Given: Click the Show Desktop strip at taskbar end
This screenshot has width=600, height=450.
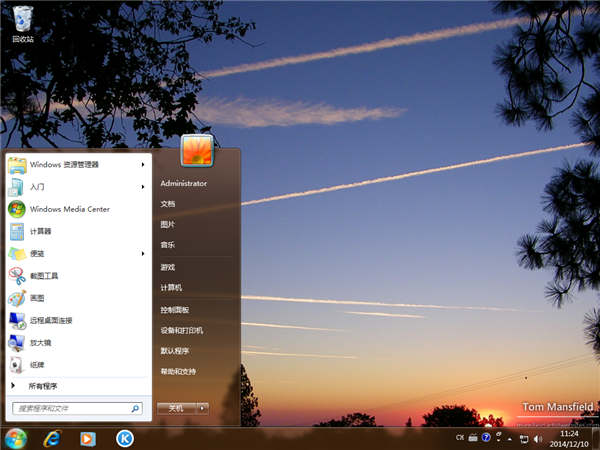Looking at the screenshot, I should pyautogui.click(x=597, y=439).
